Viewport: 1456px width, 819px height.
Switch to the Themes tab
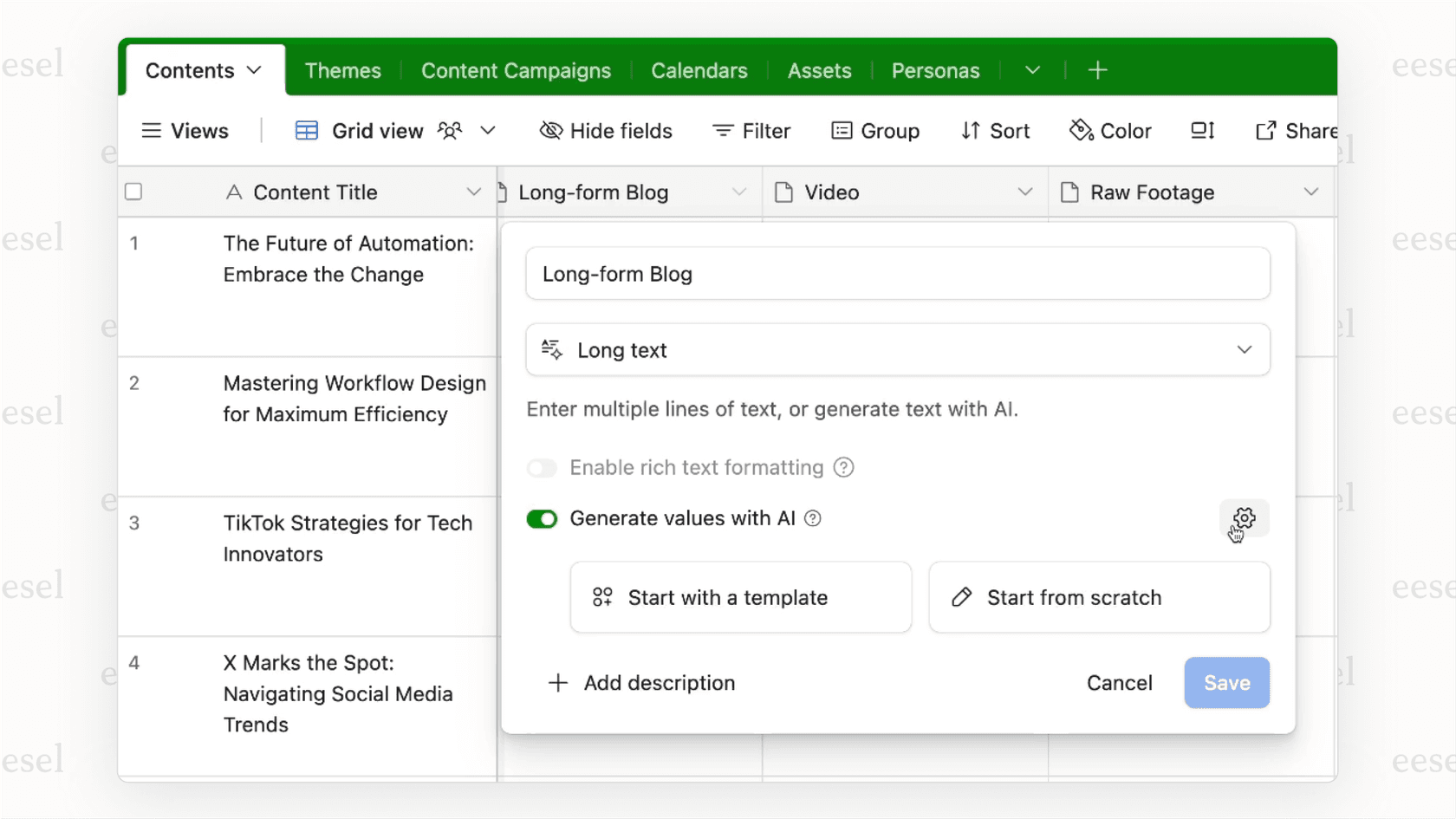(342, 70)
